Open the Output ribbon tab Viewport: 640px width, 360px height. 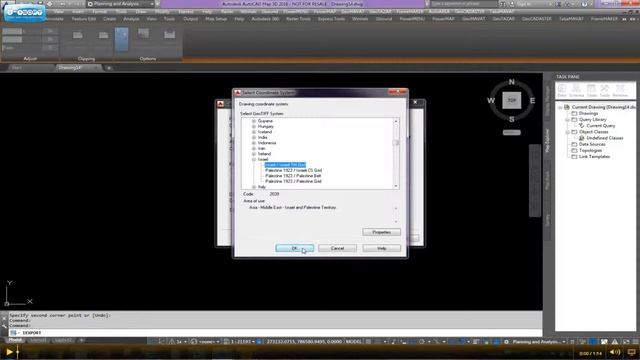(190, 19)
